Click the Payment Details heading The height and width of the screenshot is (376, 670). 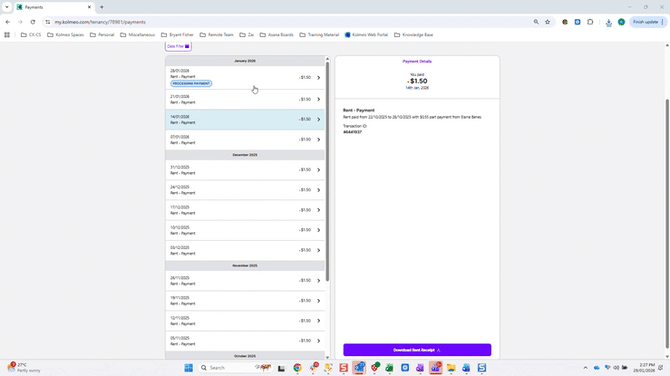[417, 62]
